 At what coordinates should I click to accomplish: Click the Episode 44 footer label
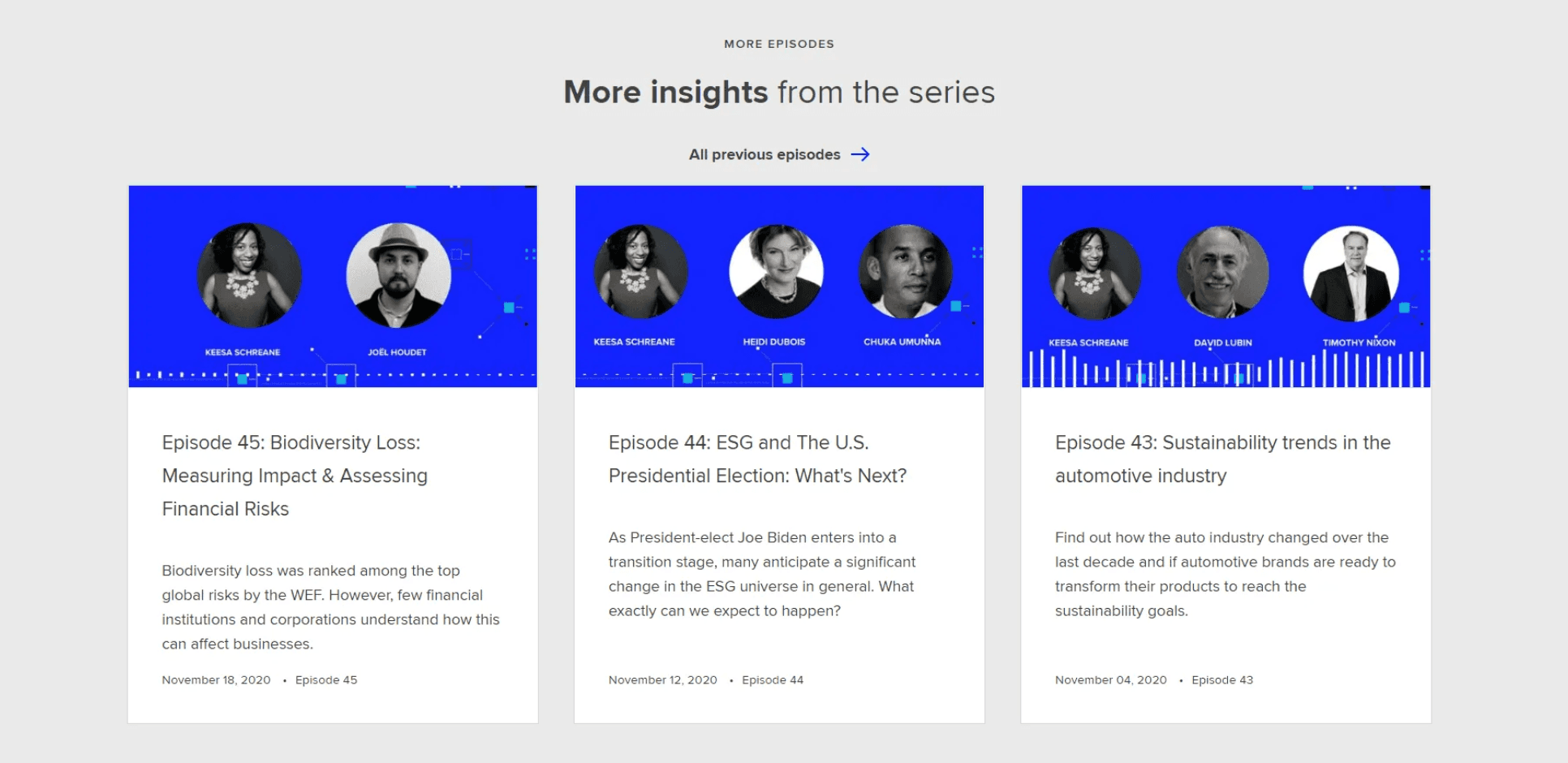772,680
